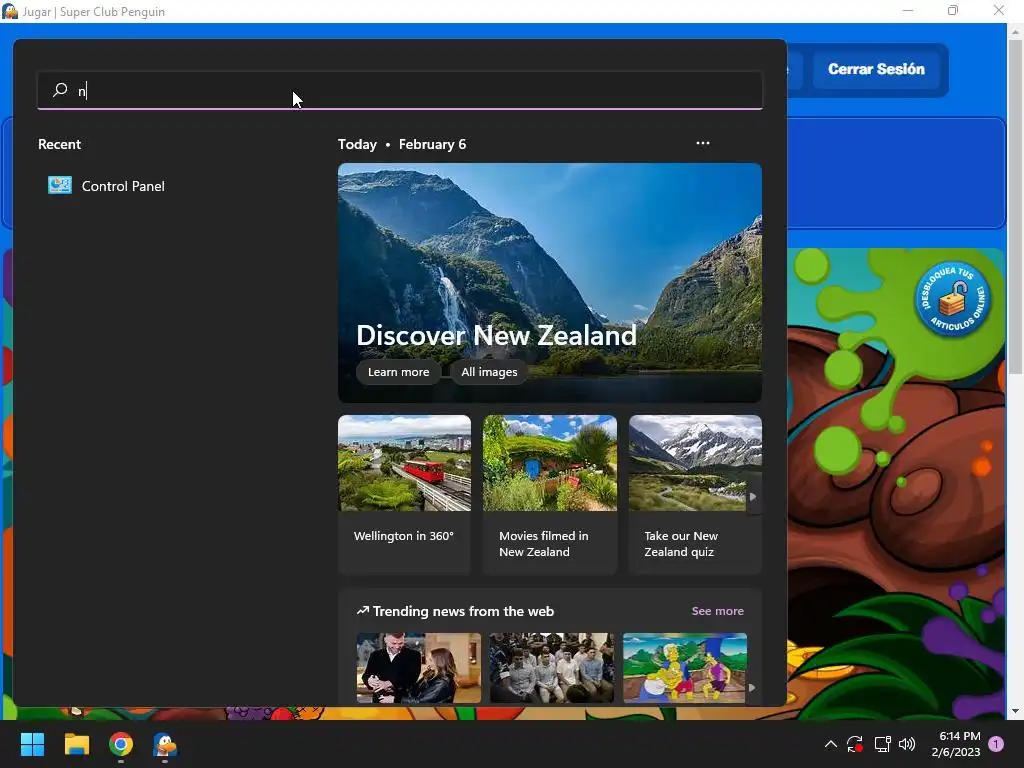Click the Super Club Penguin window scrollbar
The width and height of the screenshot is (1024, 768).
1015,206
